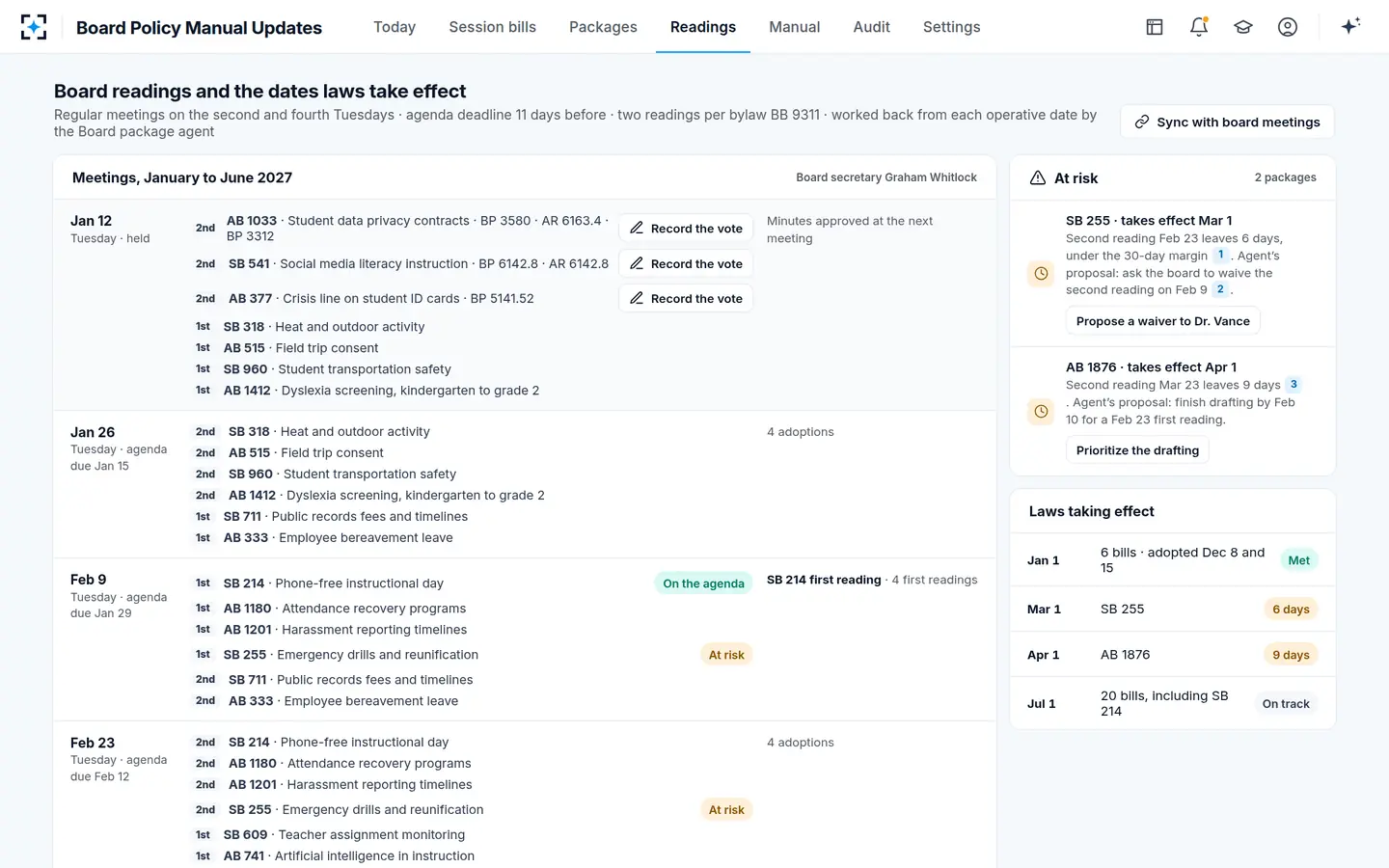Sync with board meetings
The height and width of the screenshot is (868, 1389).
tap(1227, 122)
